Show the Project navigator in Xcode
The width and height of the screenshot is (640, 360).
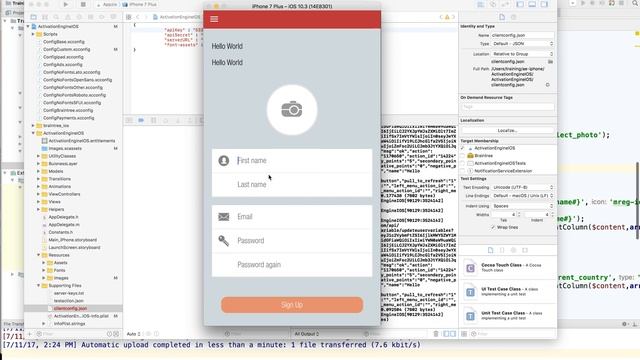click(33, 17)
